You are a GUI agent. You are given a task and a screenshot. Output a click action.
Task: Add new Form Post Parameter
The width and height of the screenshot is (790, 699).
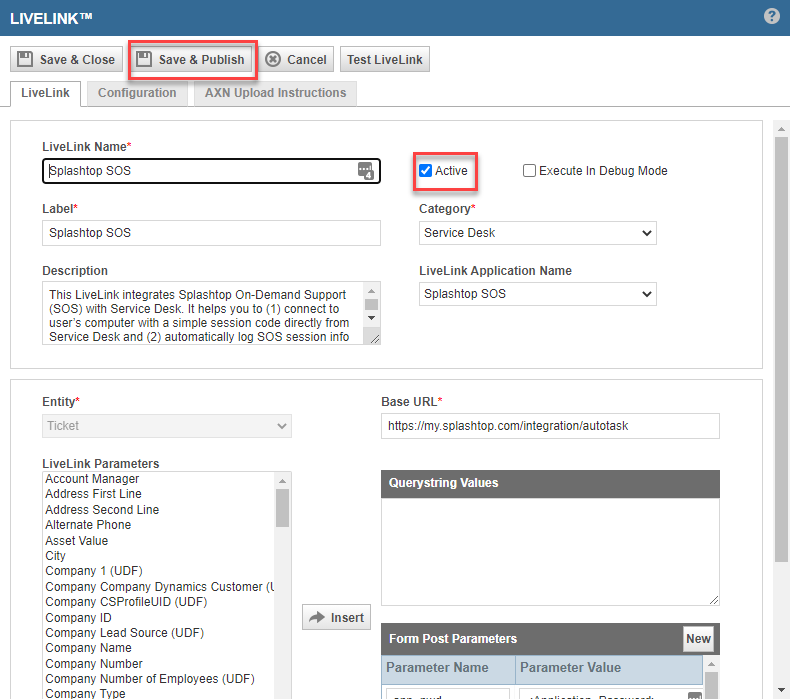(698, 639)
